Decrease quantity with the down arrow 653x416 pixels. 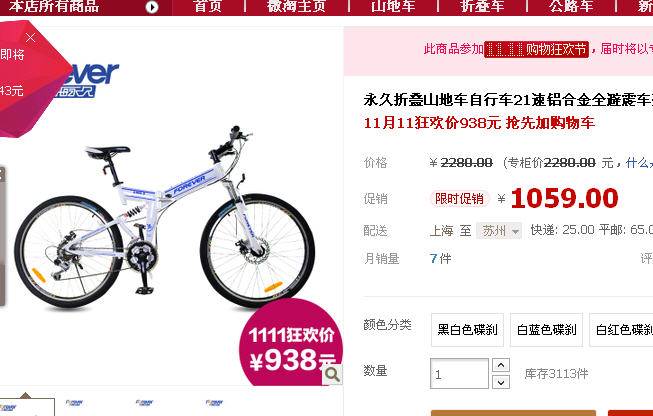coord(501,382)
